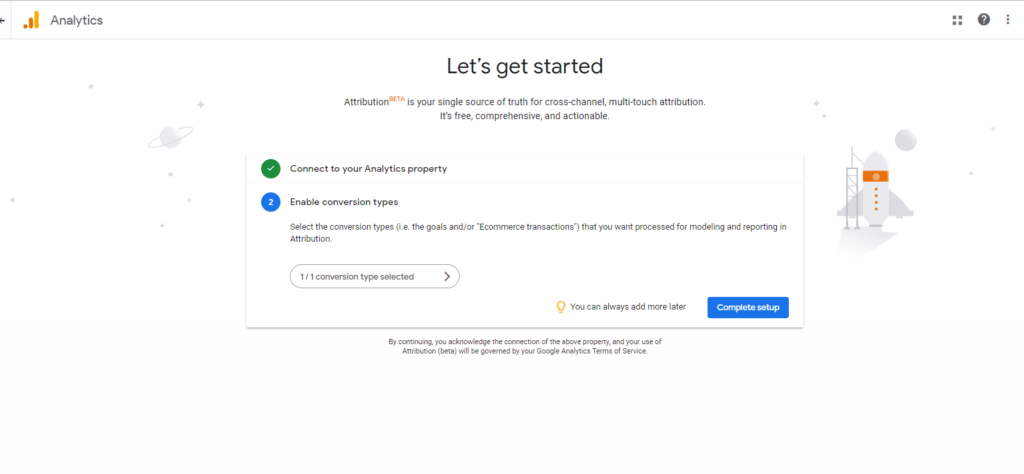Viewport: 1024px width, 474px height.
Task: Open the Google apps grid icon
Action: (957, 20)
